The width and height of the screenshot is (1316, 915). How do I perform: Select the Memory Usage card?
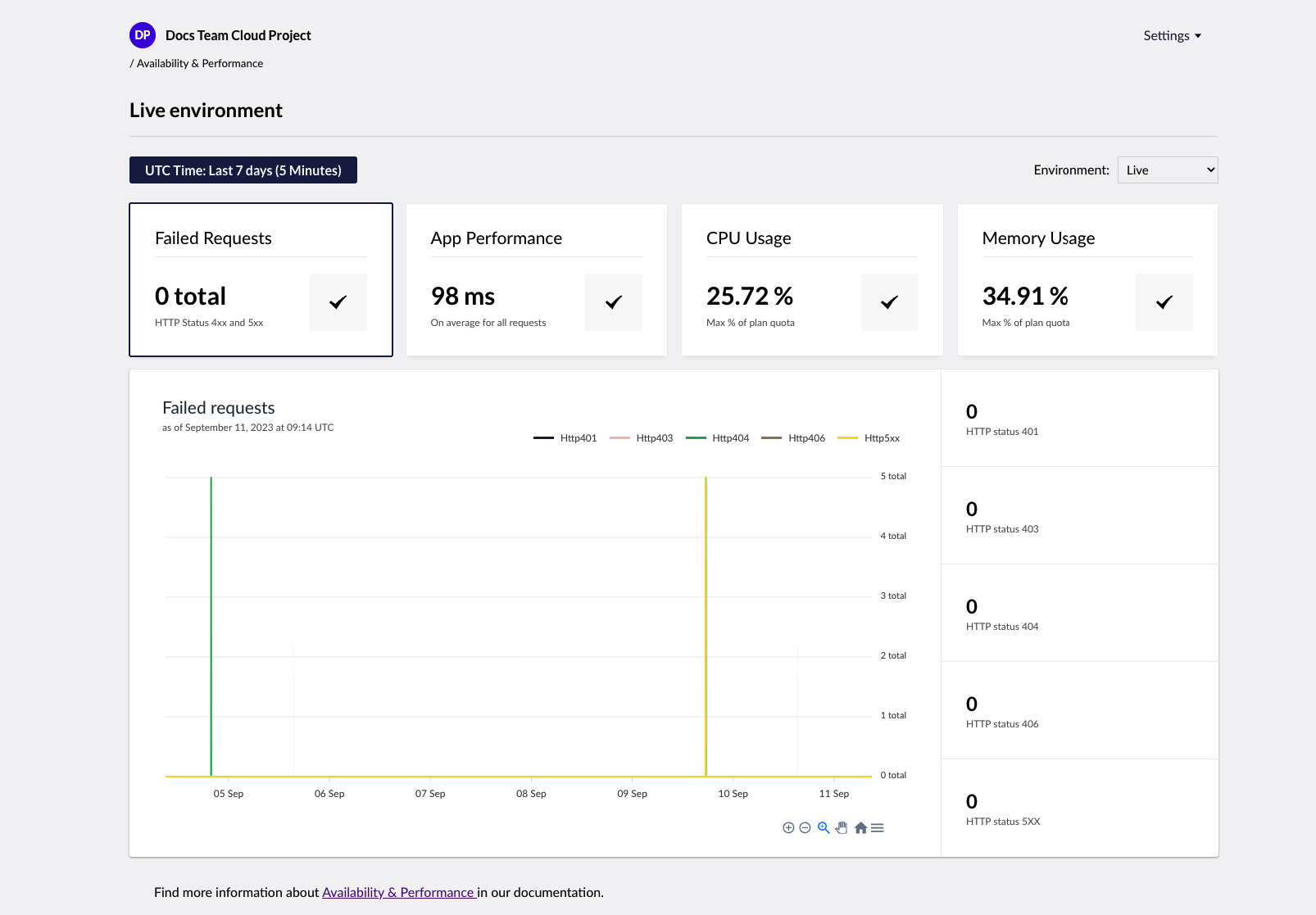pos(1087,279)
